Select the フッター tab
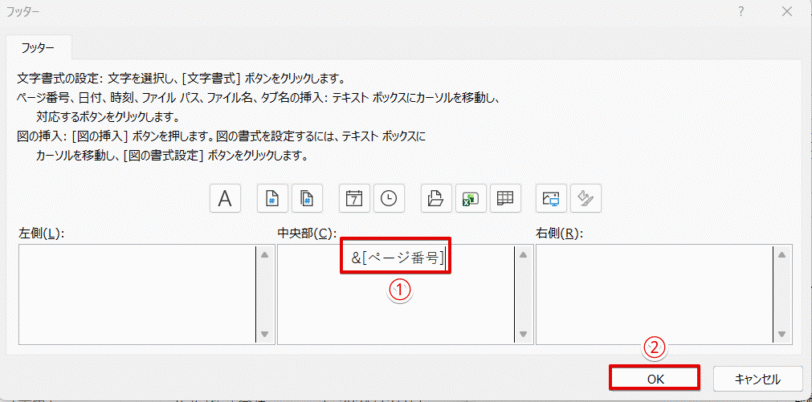The image size is (812, 402). coord(38,48)
